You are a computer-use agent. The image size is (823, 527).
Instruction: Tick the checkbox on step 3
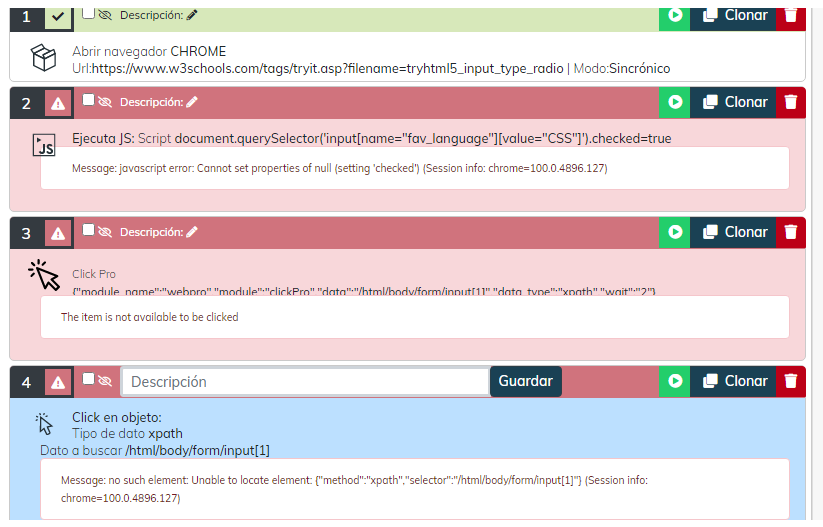click(x=88, y=230)
